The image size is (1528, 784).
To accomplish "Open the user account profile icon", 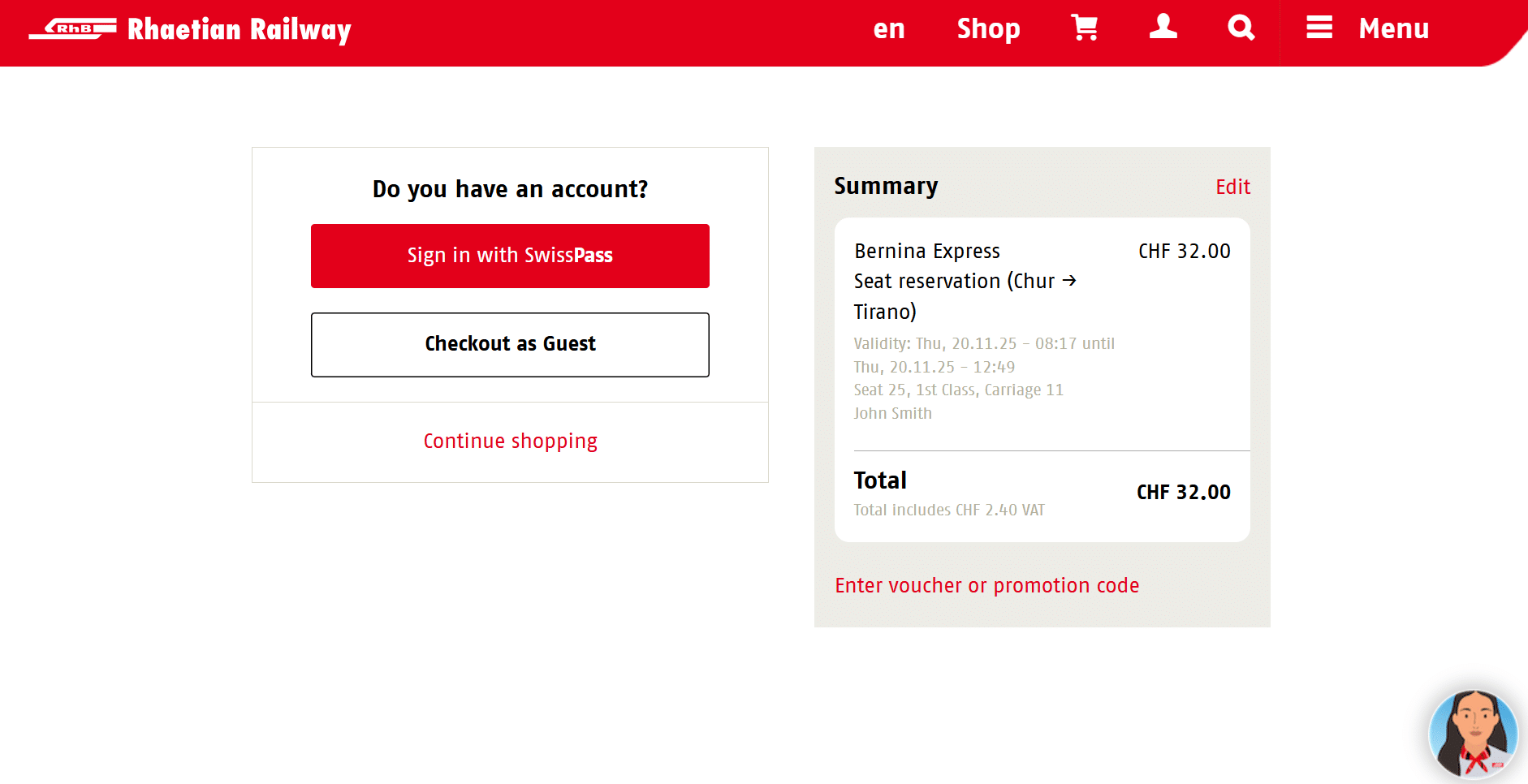I will 1163,28.
